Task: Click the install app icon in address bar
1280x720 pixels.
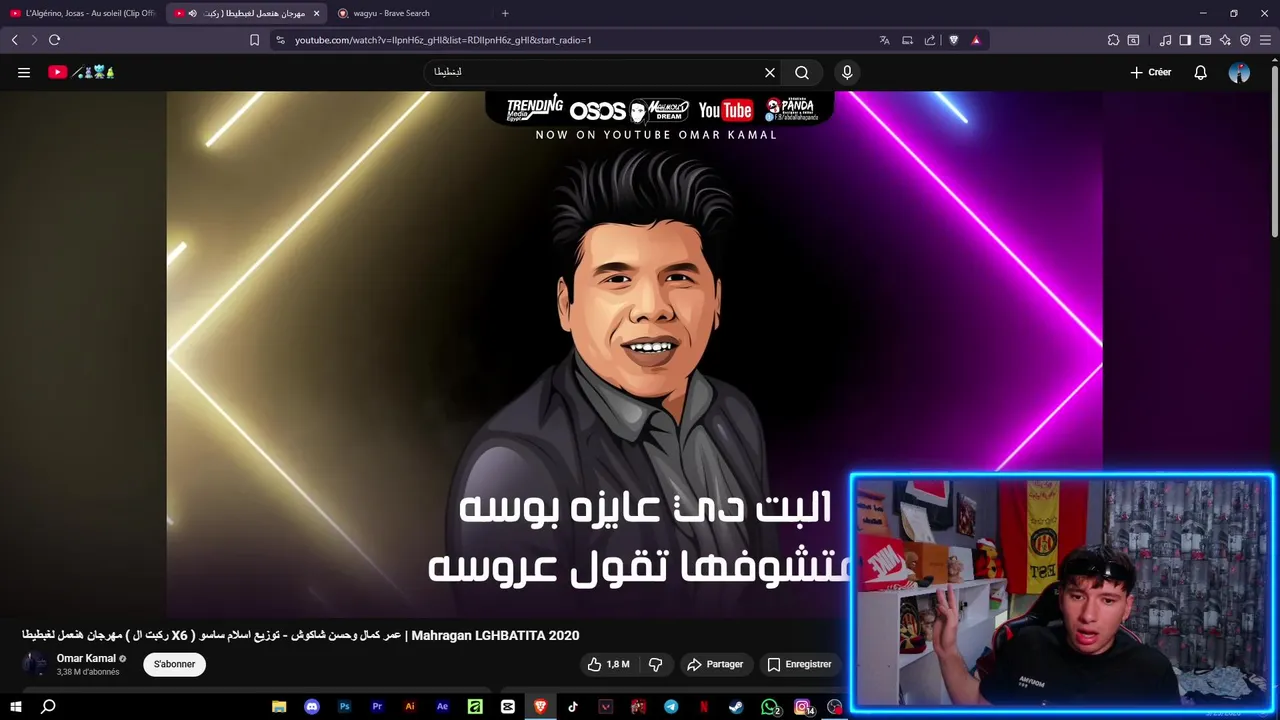Action: pyautogui.click(x=907, y=40)
